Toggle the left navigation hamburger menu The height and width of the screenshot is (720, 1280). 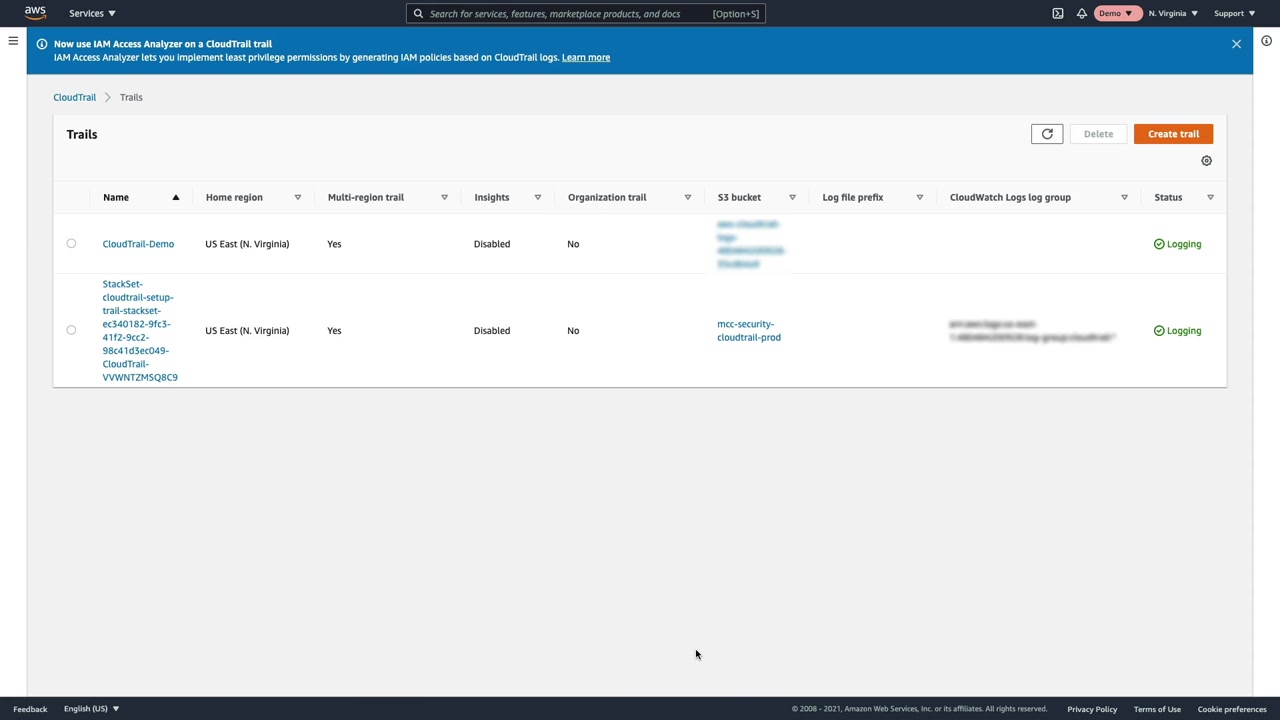pos(13,41)
